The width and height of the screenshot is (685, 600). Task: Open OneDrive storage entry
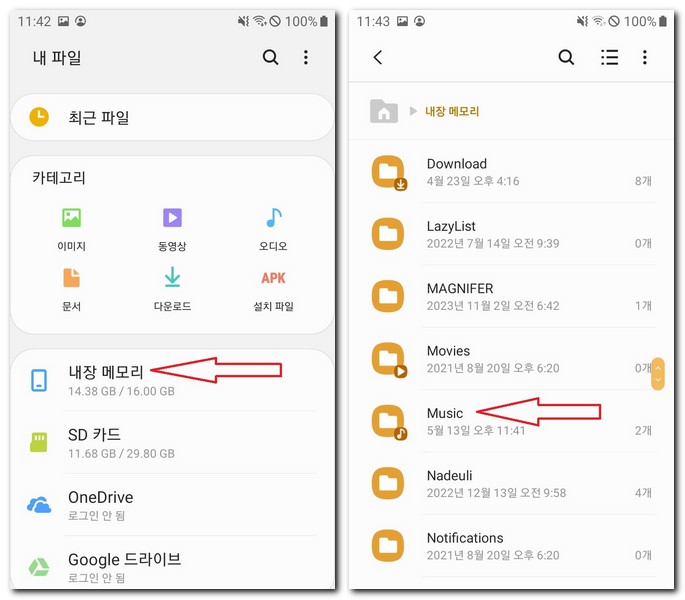[x=172, y=505]
